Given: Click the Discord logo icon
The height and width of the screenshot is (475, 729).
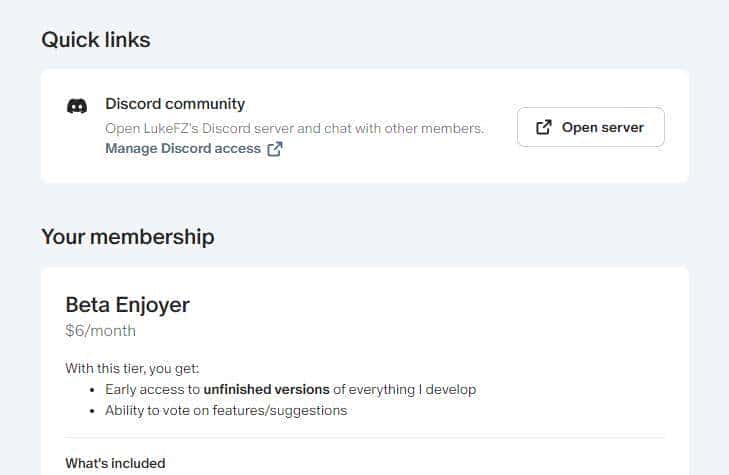Looking at the screenshot, I should coord(77,105).
